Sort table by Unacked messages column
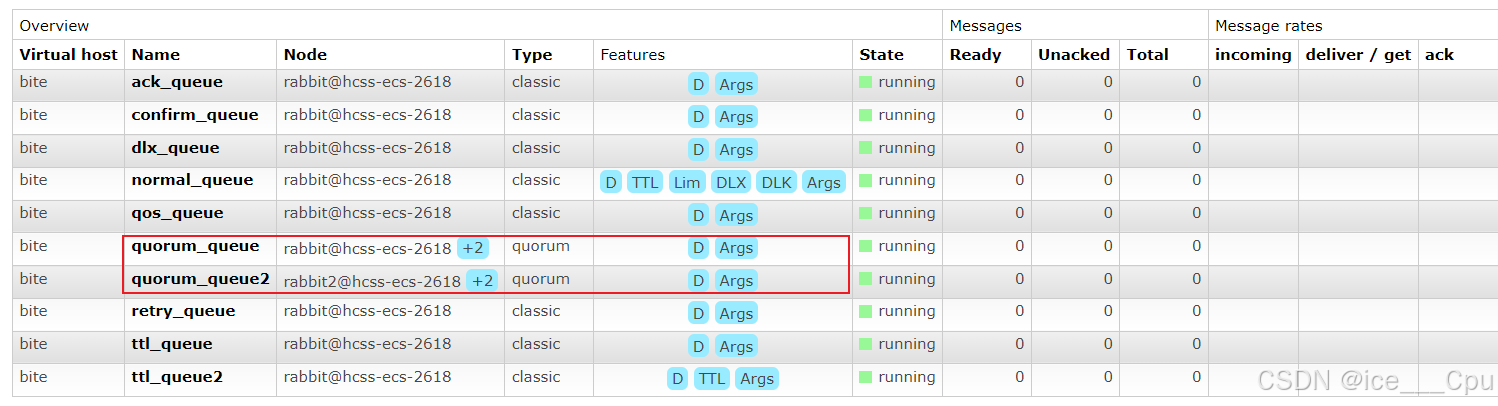 click(1074, 55)
